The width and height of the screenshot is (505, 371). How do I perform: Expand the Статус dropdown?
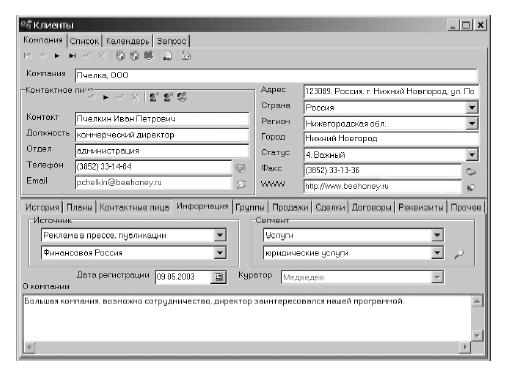(x=472, y=155)
